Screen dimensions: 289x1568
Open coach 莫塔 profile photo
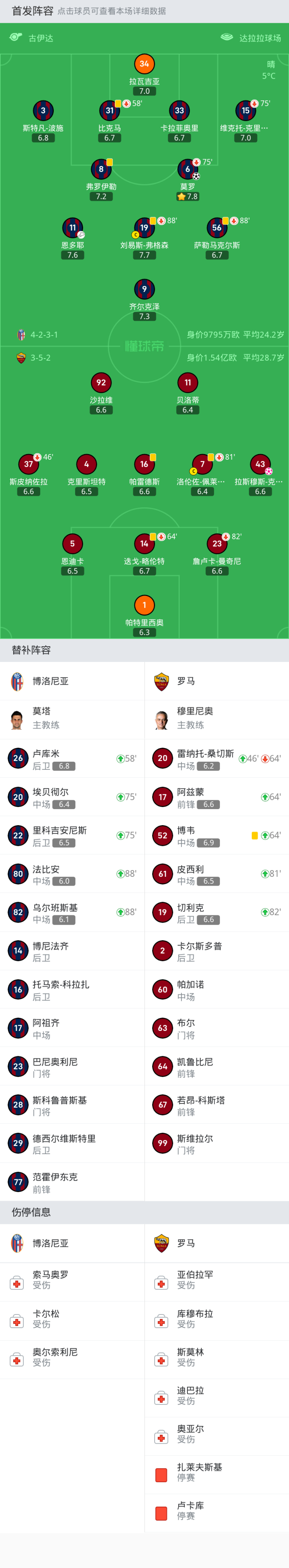17,719
